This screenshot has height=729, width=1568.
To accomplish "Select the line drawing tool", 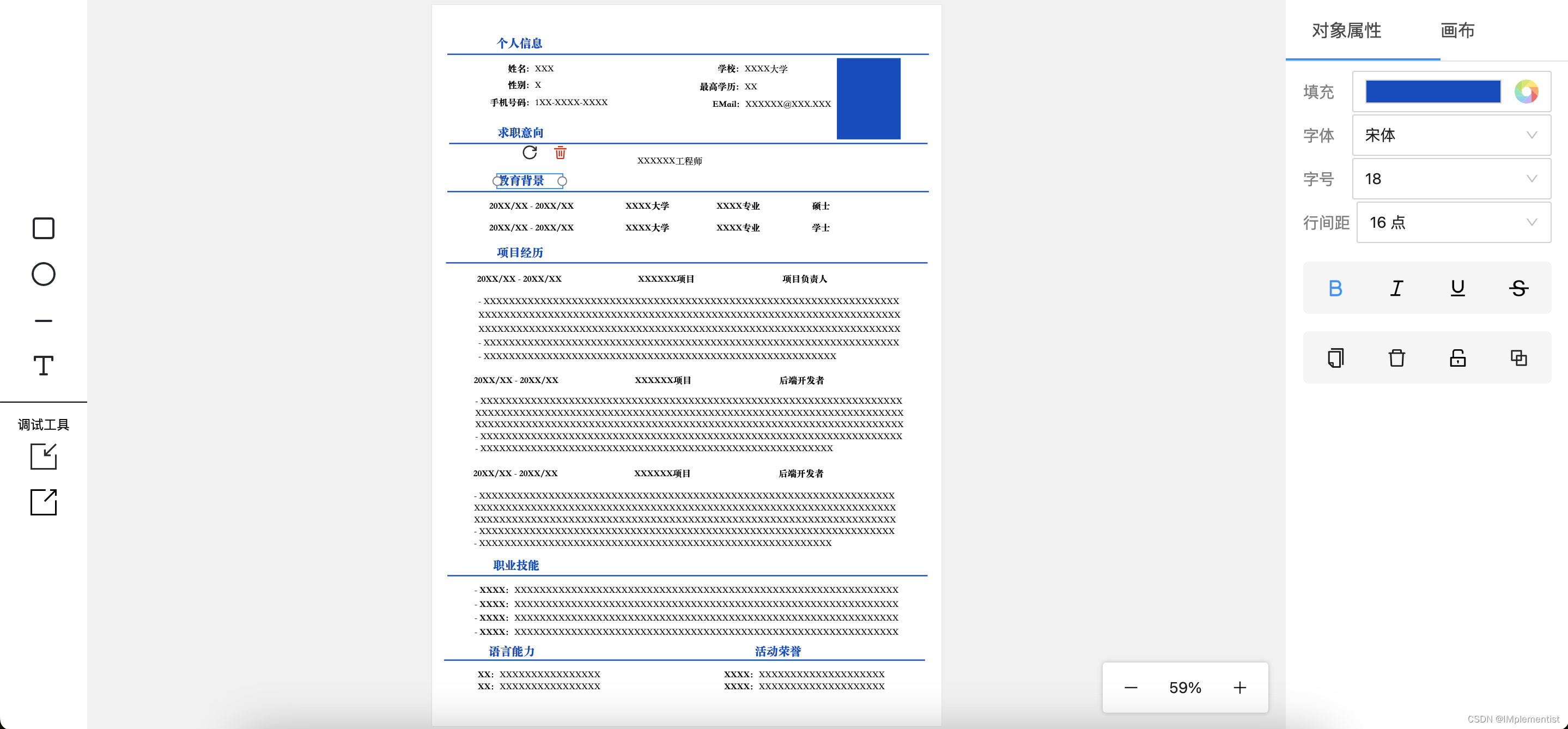I will click(x=43, y=320).
